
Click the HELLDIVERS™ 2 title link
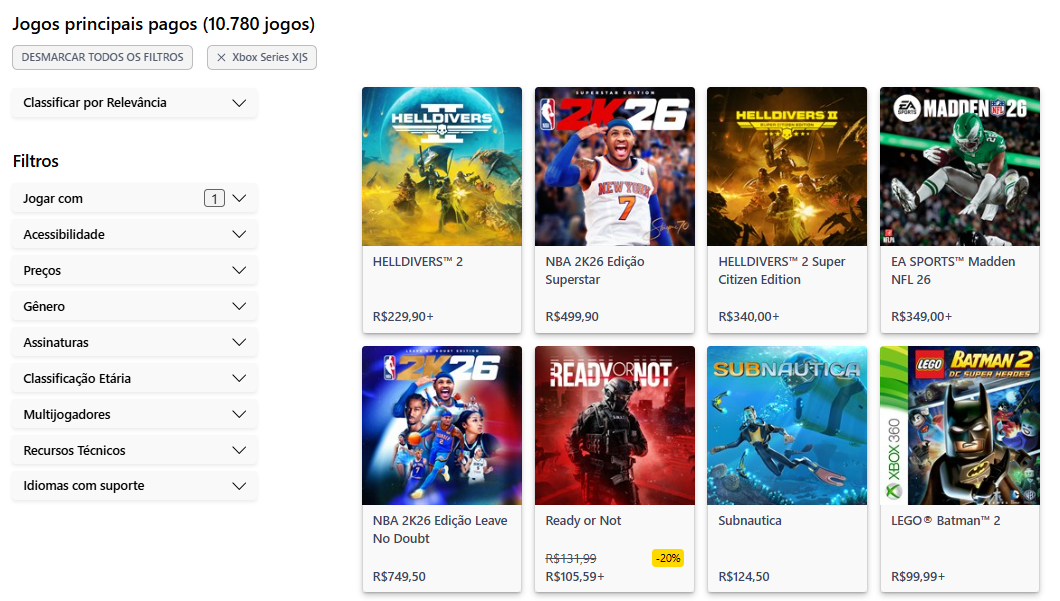[418, 262]
